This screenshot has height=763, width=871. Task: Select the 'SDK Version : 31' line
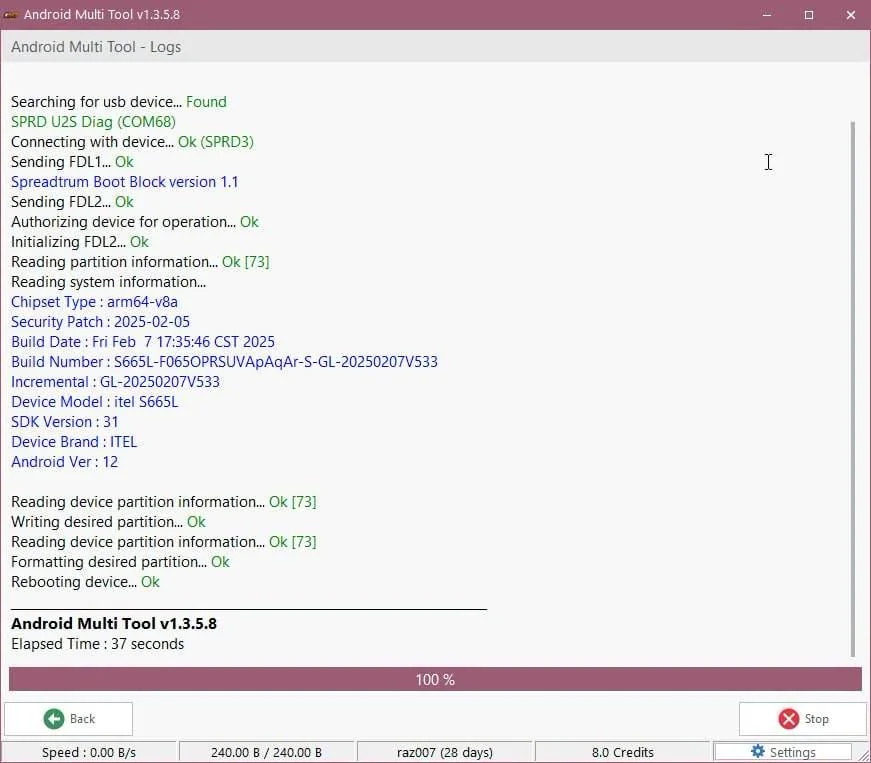tap(64, 421)
